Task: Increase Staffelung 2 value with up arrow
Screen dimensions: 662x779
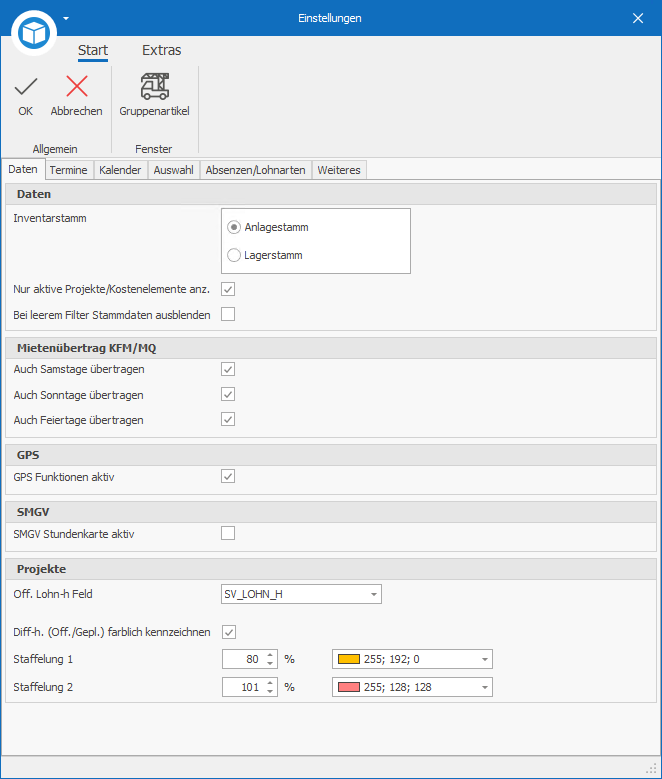Action: click(x=270, y=683)
